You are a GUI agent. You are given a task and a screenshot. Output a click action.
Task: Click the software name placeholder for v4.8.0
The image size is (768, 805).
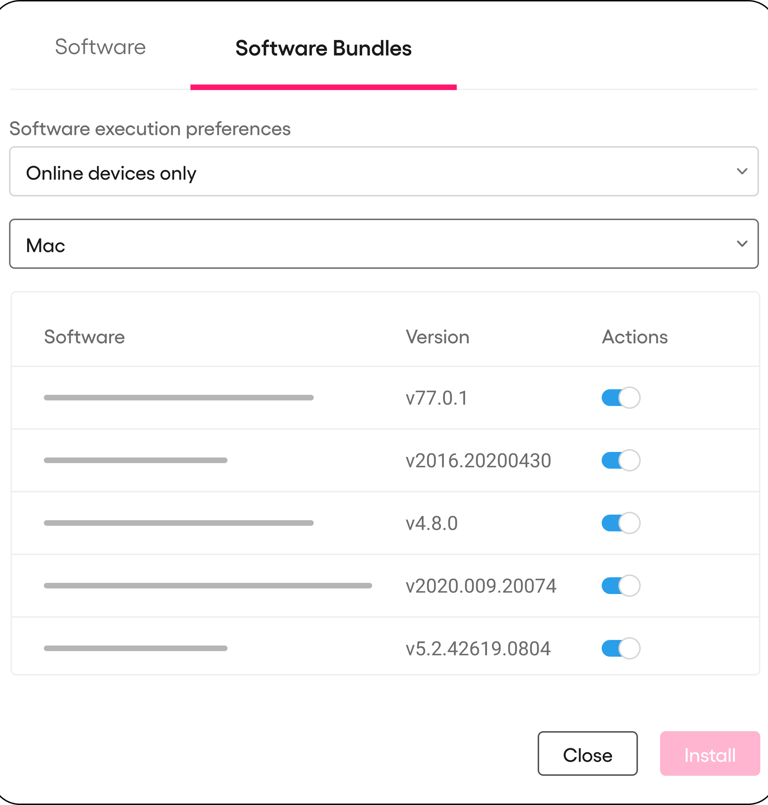[x=179, y=523]
